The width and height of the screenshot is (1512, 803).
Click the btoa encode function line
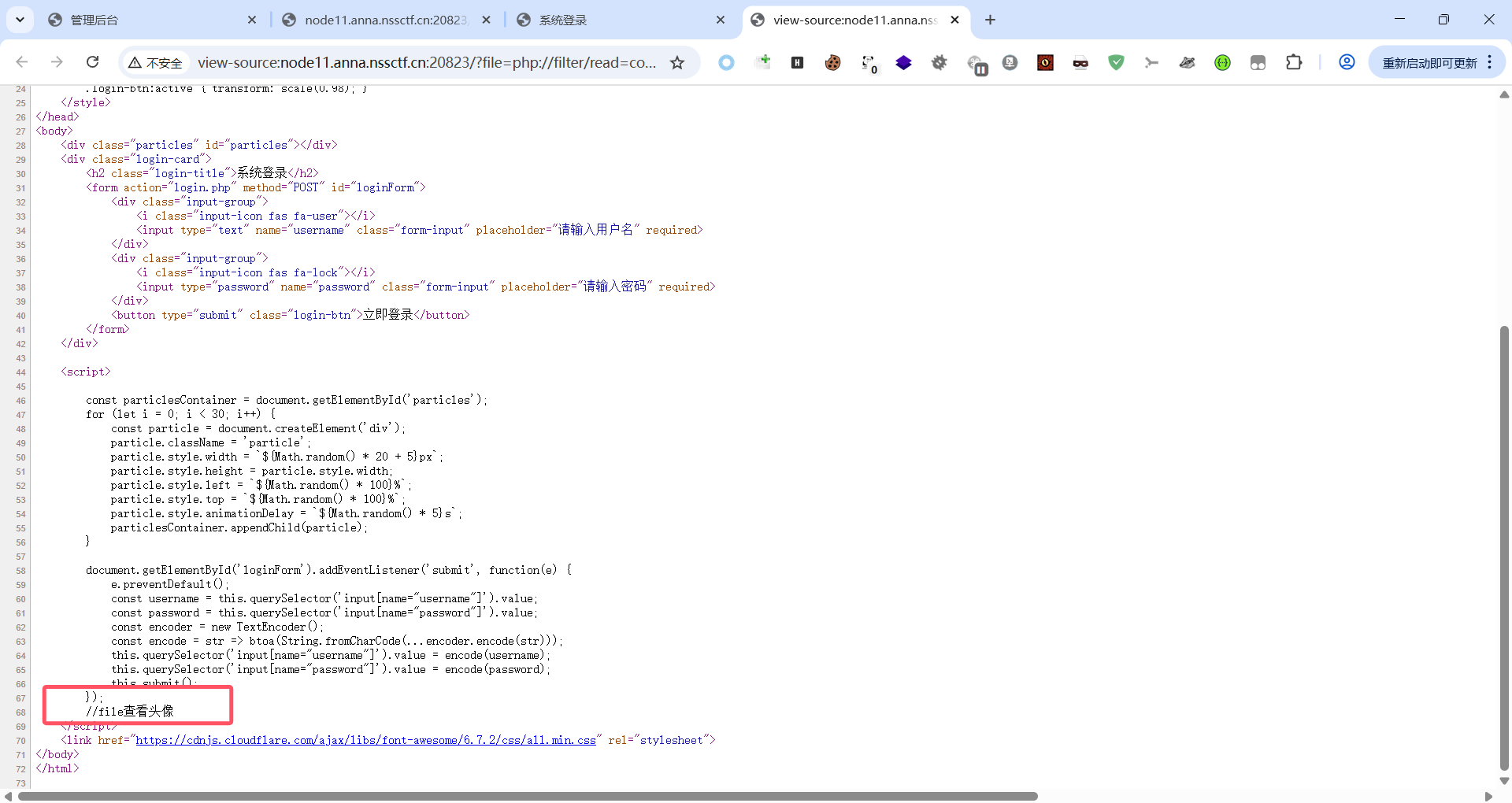point(337,641)
